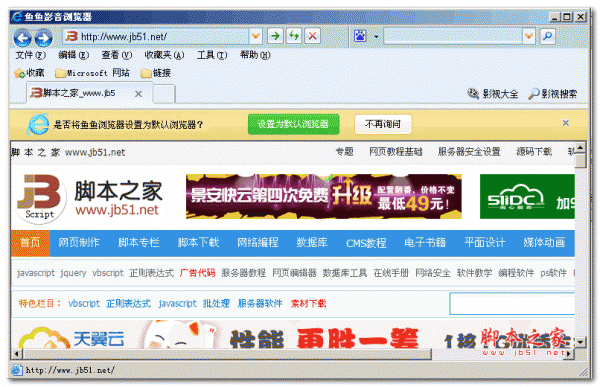Go forward with the blue forward arrow

pos(44,38)
